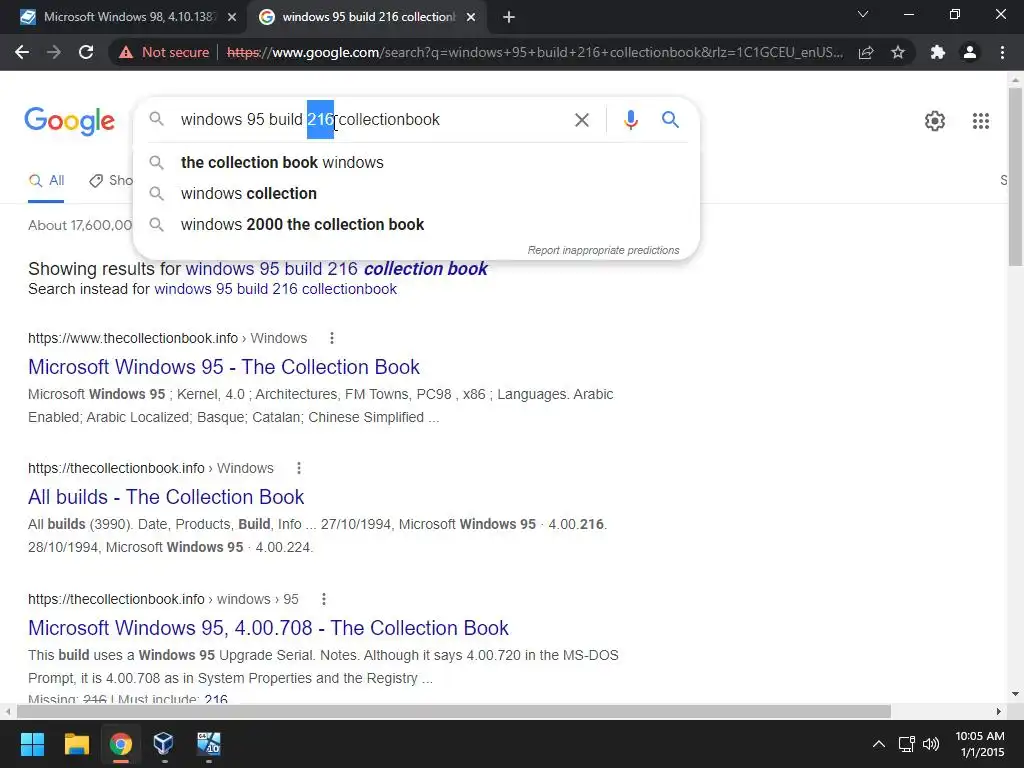1024x768 pixels.
Task: Open the tab search chevron
Action: (x=863, y=14)
